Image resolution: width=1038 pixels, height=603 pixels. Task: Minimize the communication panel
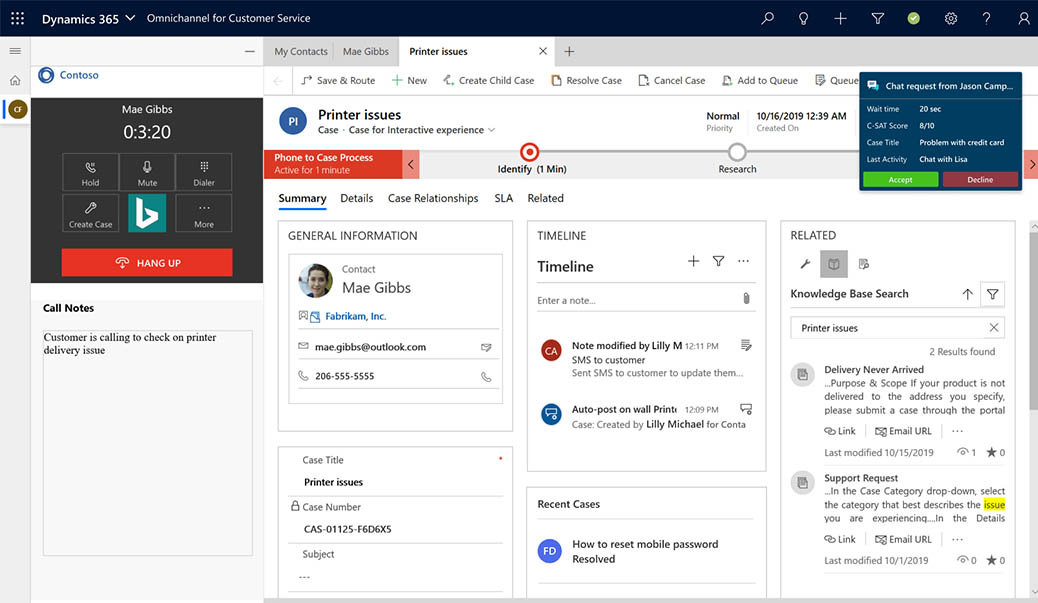[250, 51]
